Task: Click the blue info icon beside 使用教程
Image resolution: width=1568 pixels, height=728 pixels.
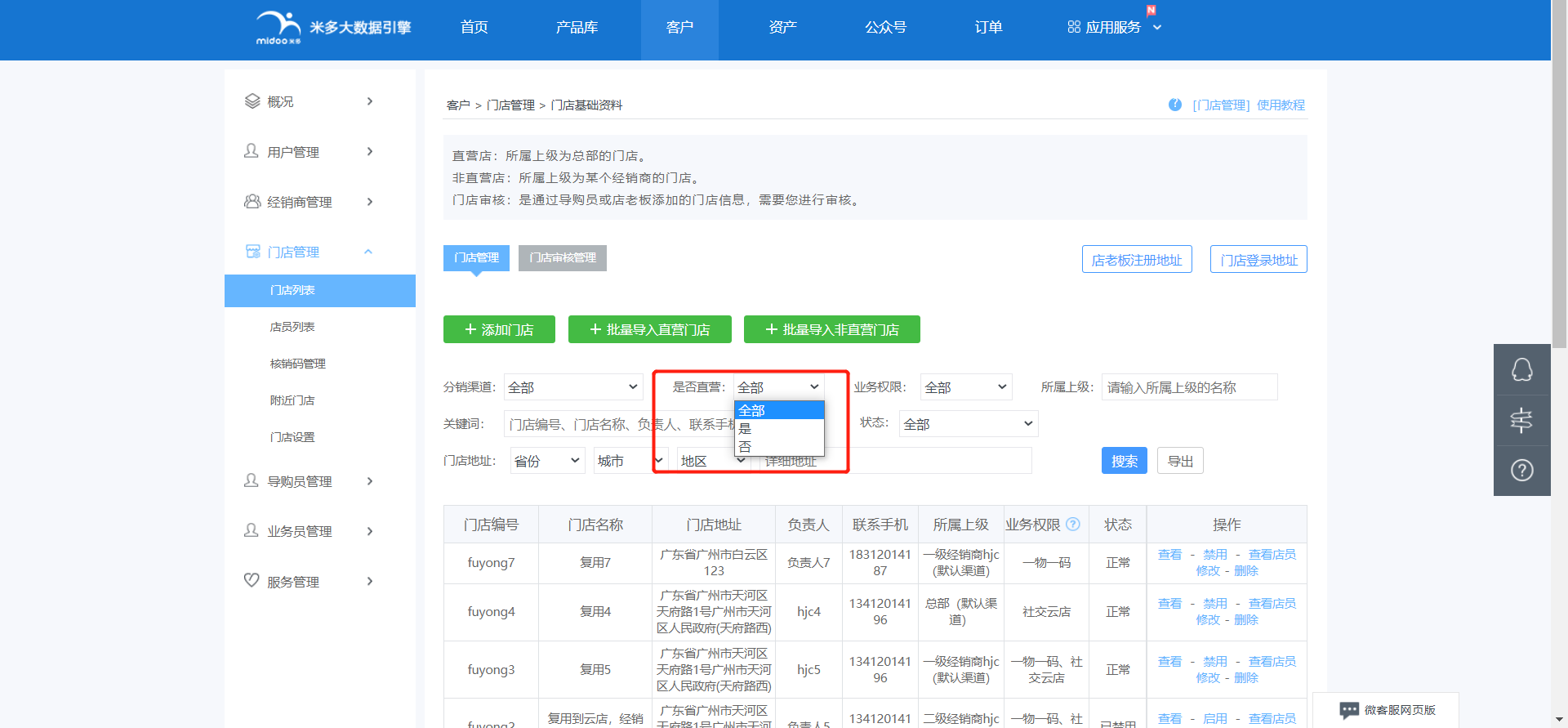Action: tap(1175, 105)
